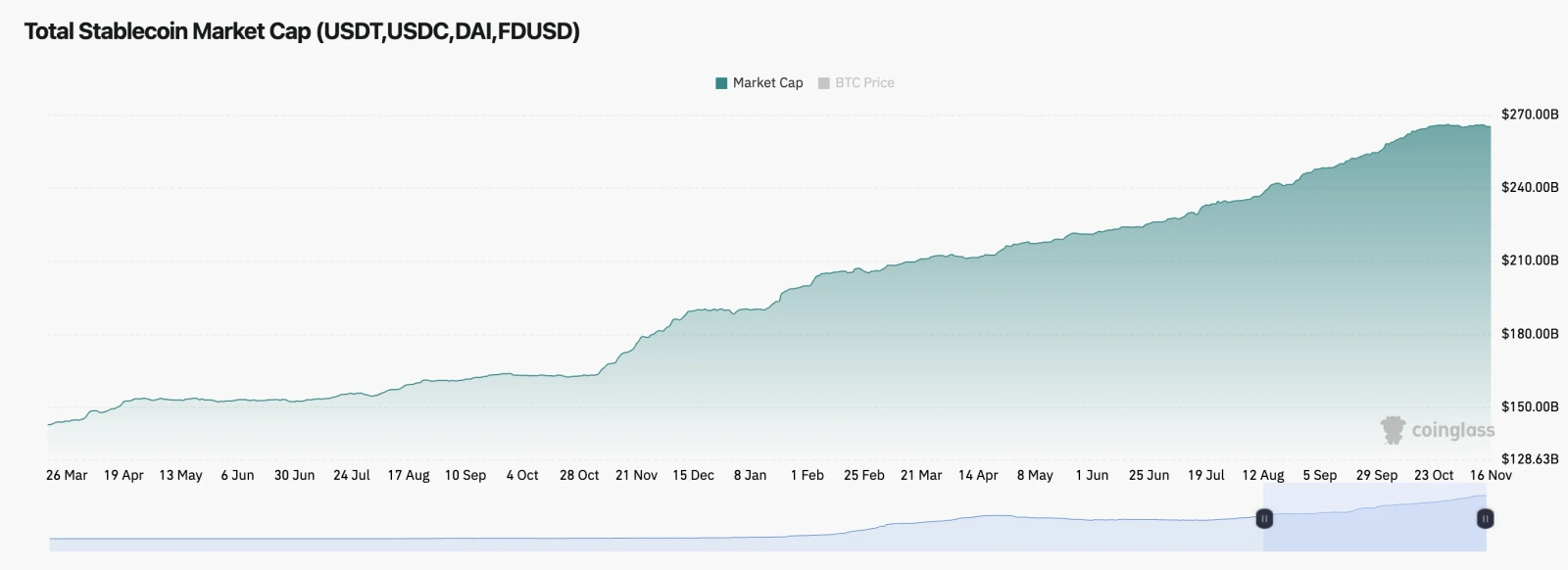Image resolution: width=1568 pixels, height=570 pixels.
Task: Click the teal Market Cap legend swatch
Action: click(721, 83)
